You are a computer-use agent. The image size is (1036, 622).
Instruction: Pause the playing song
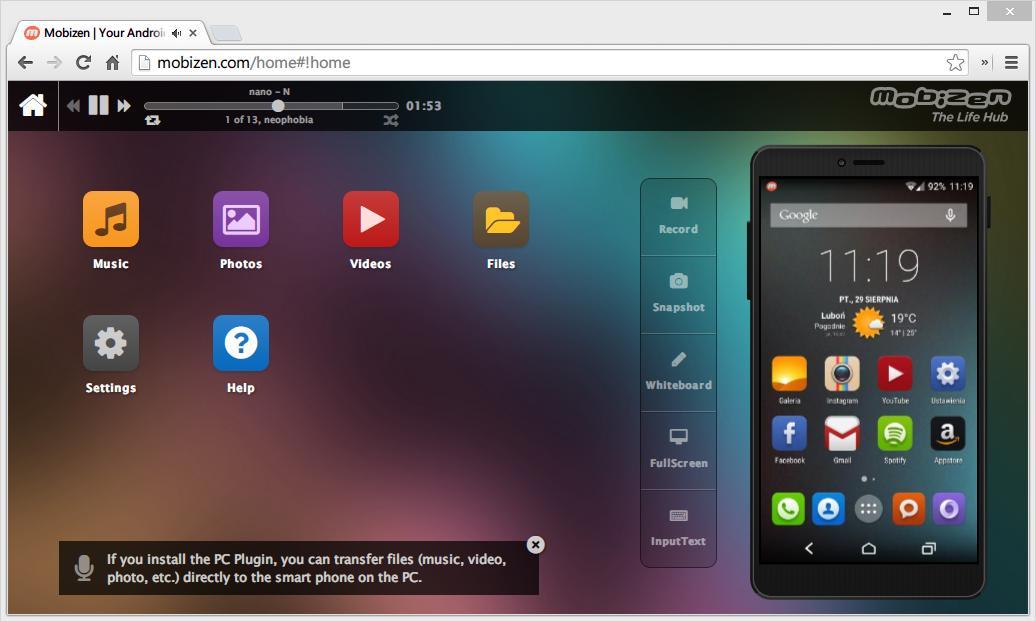pos(98,105)
